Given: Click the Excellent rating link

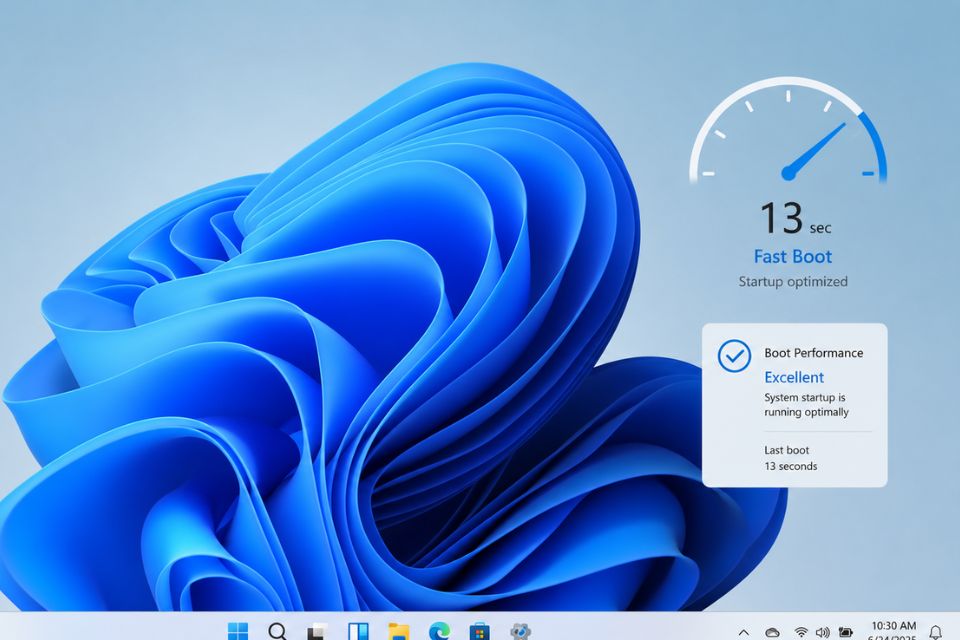Looking at the screenshot, I should pyautogui.click(x=794, y=377).
